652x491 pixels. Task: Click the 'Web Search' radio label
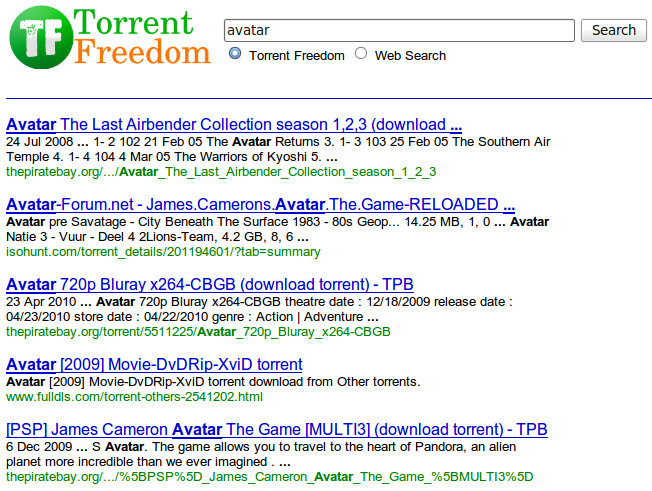(410, 56)
